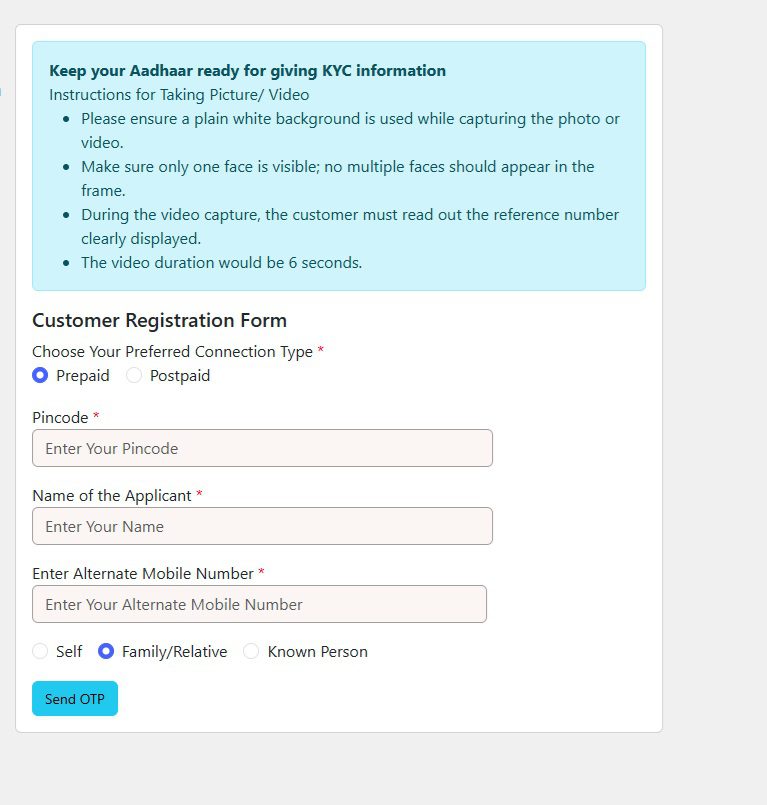Click the Pincode field label
767x805 pixels.
pyautogui.click(x=61, y=417)
